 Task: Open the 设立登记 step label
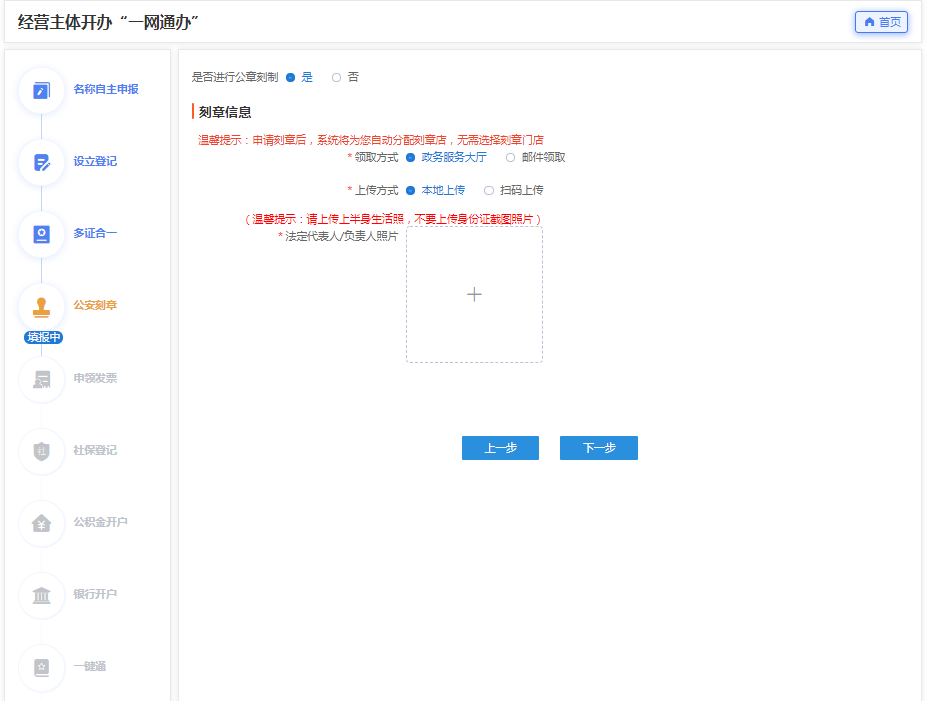point(95,161)
